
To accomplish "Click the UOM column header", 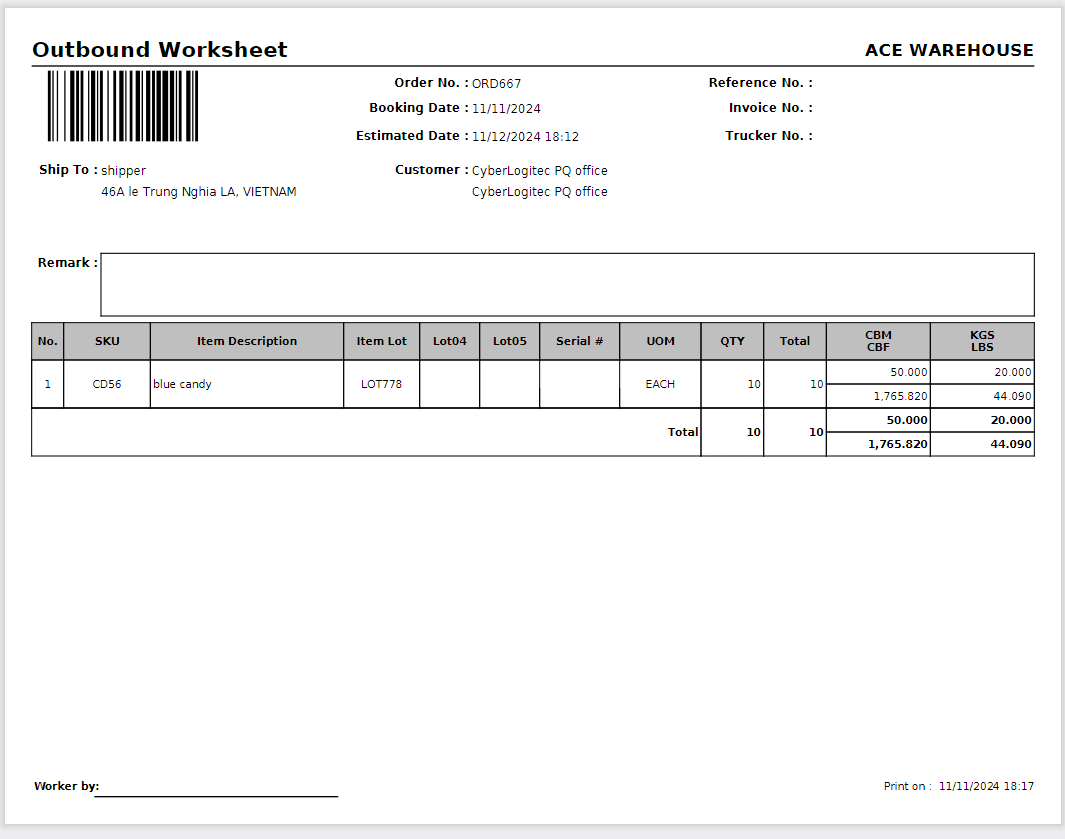I will 660,341.
